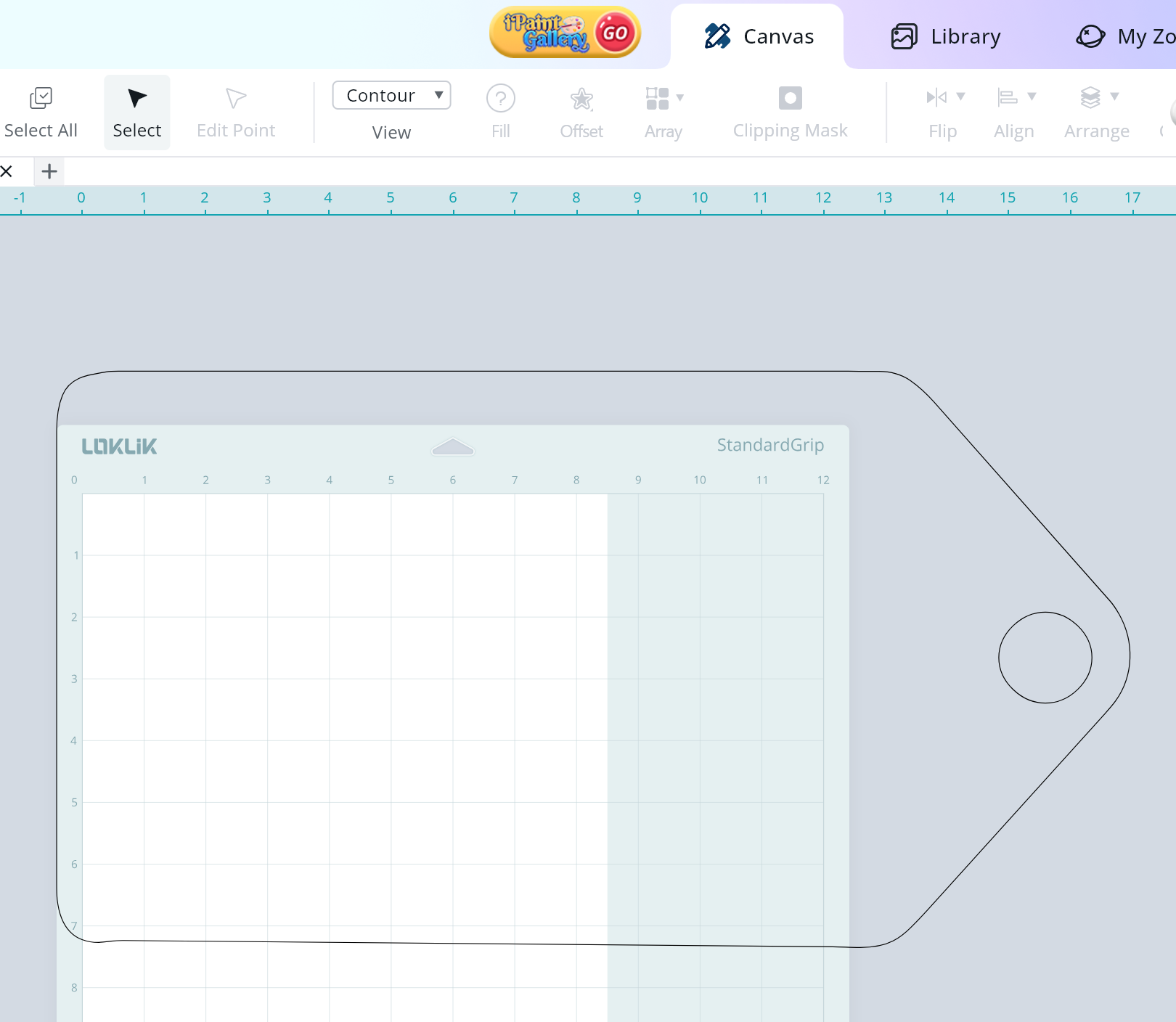Click the Arrange layers icon
Image resolution: width=1176 pixels, height=1022 pixels.
[1090, 97]
